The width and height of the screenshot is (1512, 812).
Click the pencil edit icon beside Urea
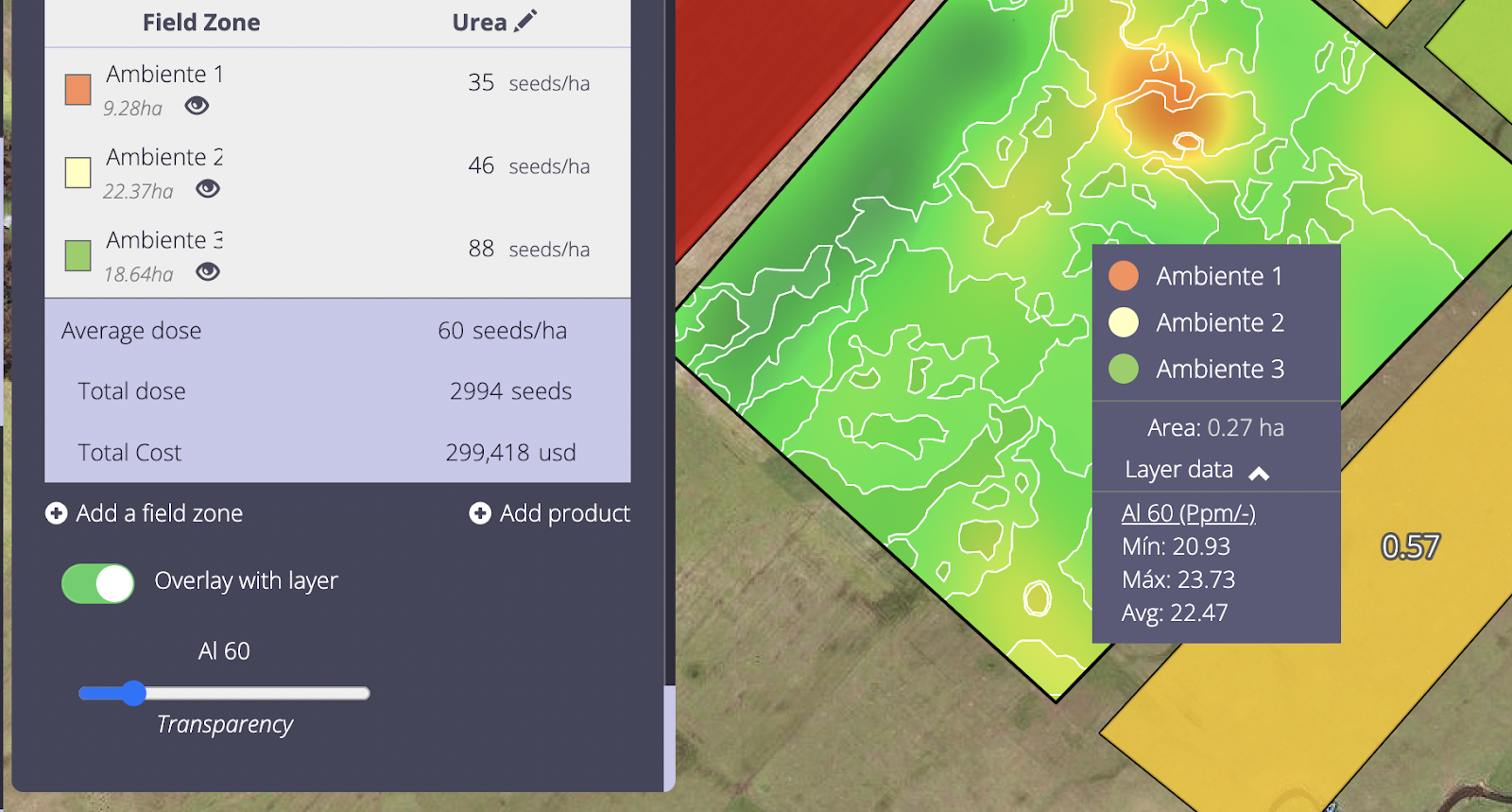(x=526, y=20)
